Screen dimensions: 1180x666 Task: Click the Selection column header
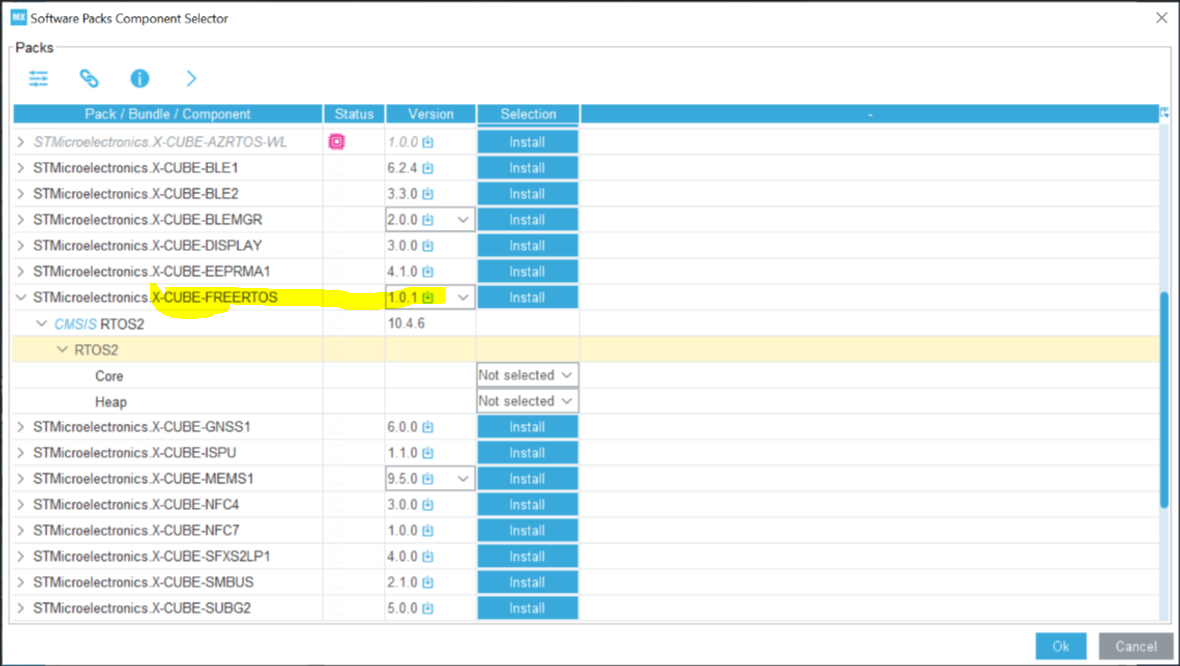pyautogui.click(x=527, y=113)
